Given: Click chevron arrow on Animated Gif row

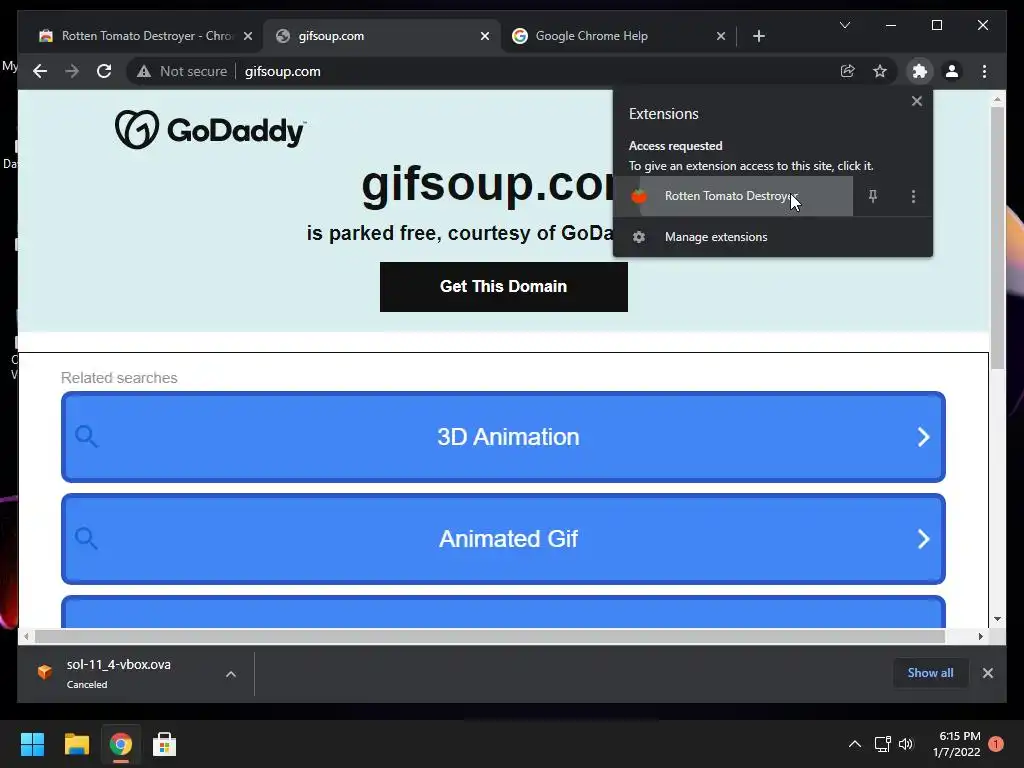Looking at the screenshot, I should [923, 539].
